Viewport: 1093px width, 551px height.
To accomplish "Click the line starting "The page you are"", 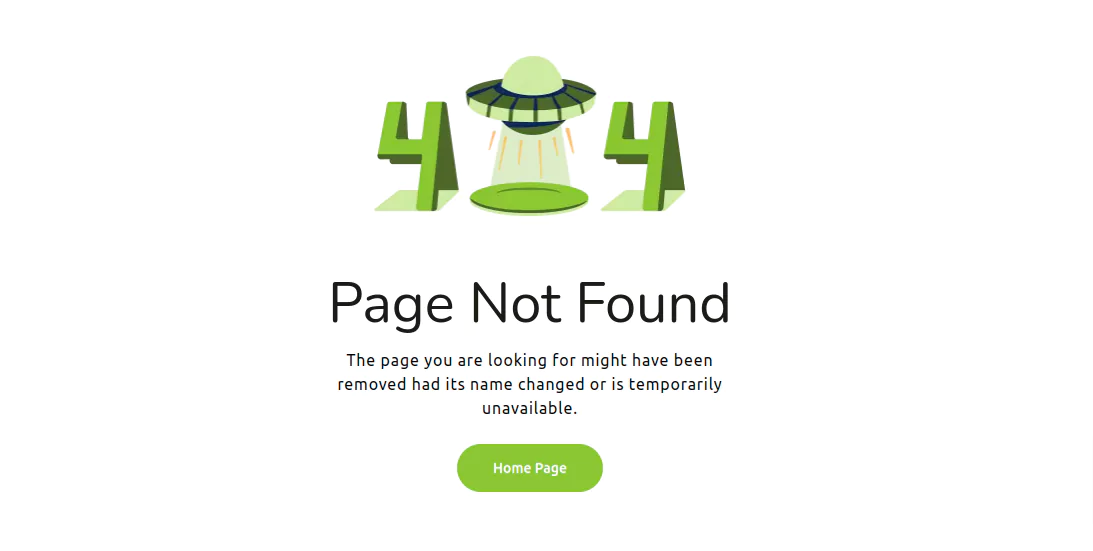I will tap(530, 361).
